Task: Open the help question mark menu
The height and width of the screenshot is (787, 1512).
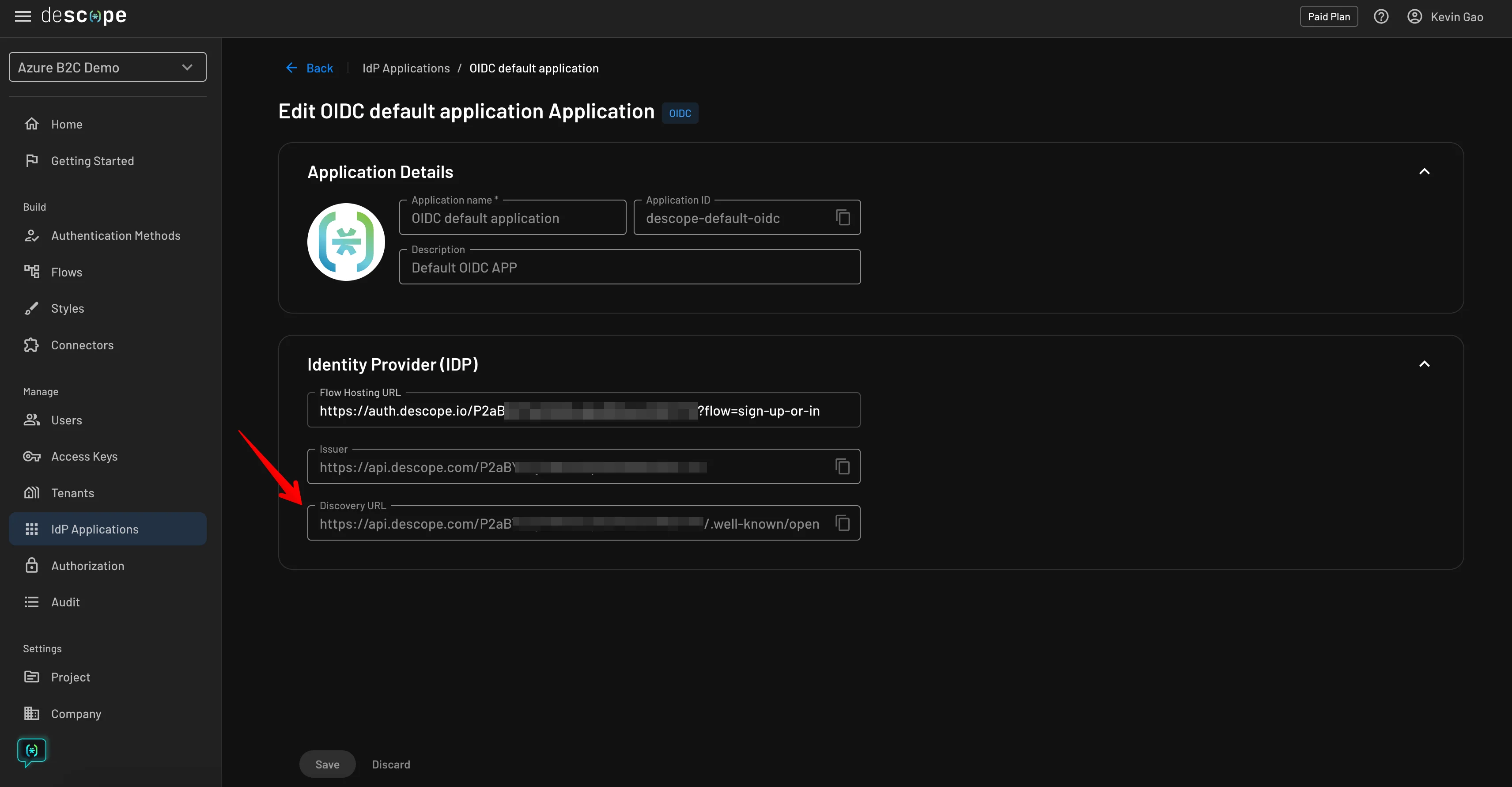Action: (x=1382, y=16)
